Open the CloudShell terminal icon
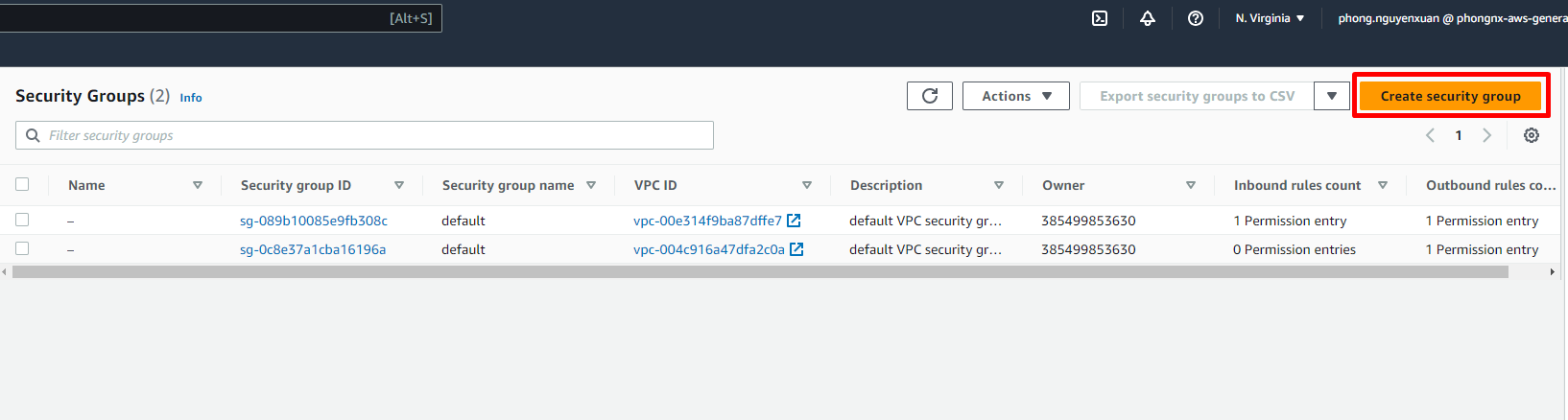Viewport: 1568px width, 420px height. 1100,18
